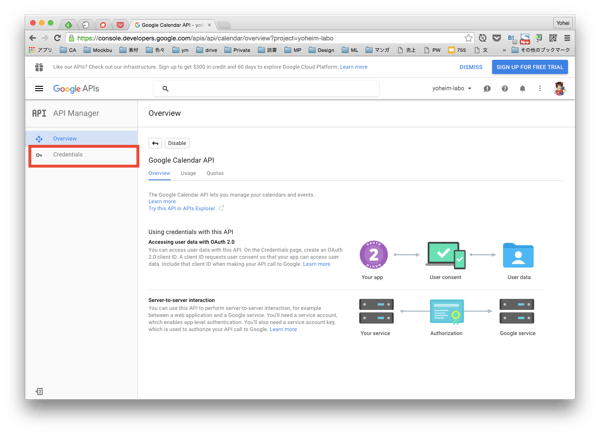Click the back arrow button beside Disable
Image resolution: width=600 pixels, height=435 pixels.
point(155,143)
